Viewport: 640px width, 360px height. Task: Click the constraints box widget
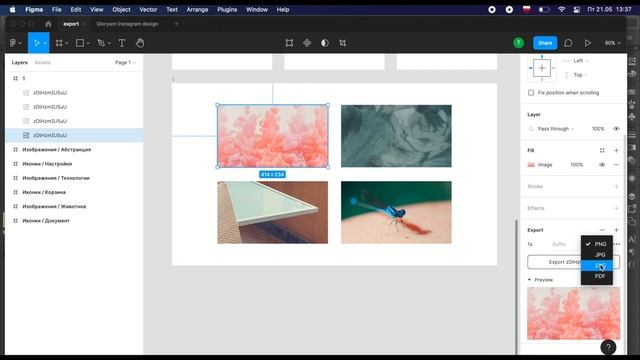click(542, 68)
